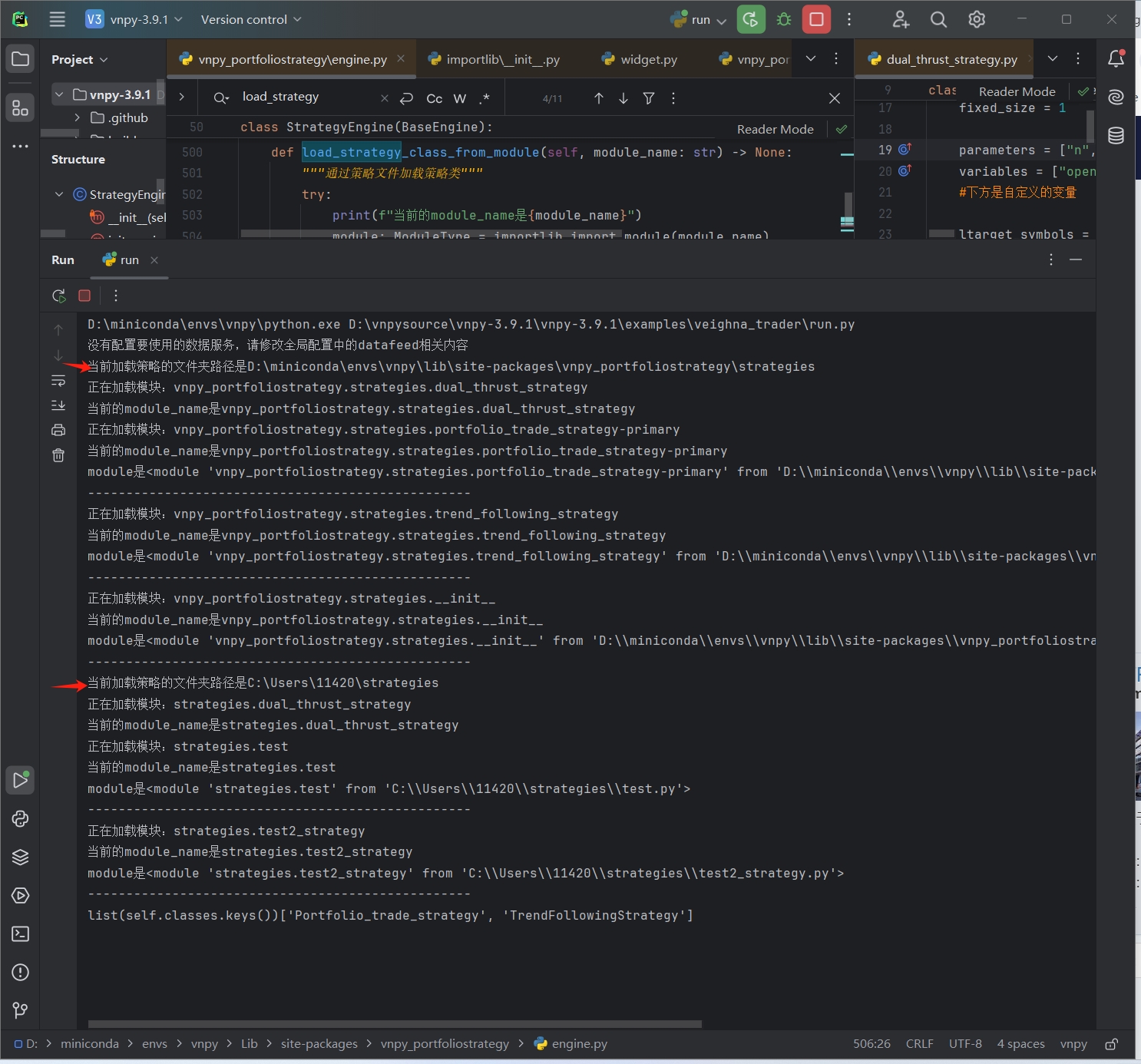Image resolution: width=1141 pixels, height=1064 pixels.
Task: Open IDE settings gear
Action: 977,19
